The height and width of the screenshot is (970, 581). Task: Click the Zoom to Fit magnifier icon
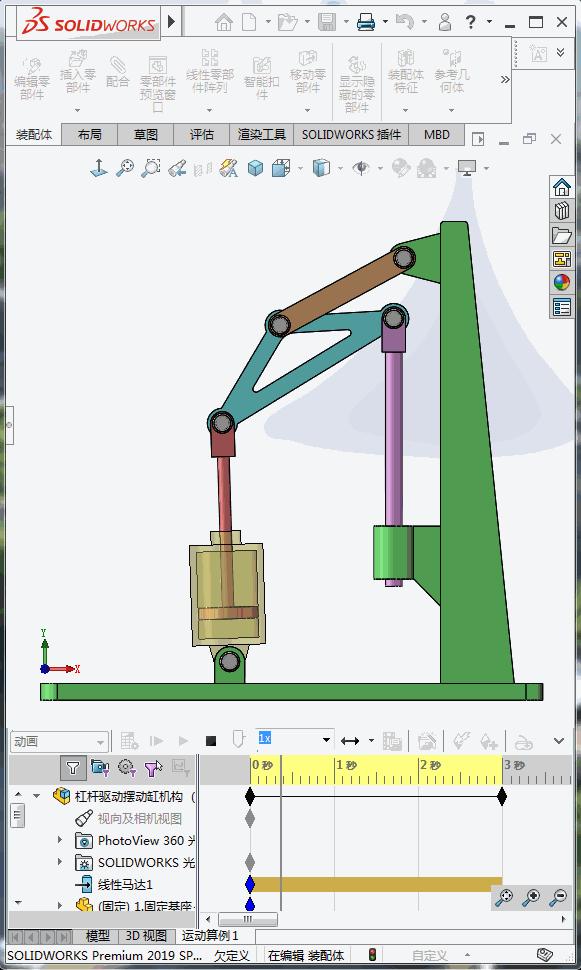pos(124,167)
